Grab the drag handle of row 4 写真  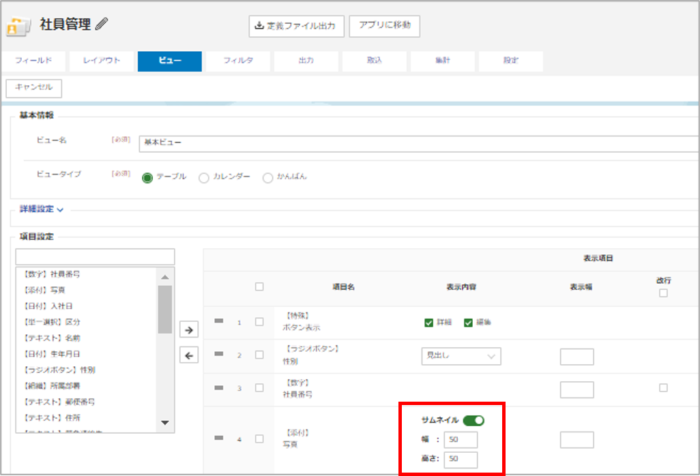pyautogui.click(x=219, y=438)
